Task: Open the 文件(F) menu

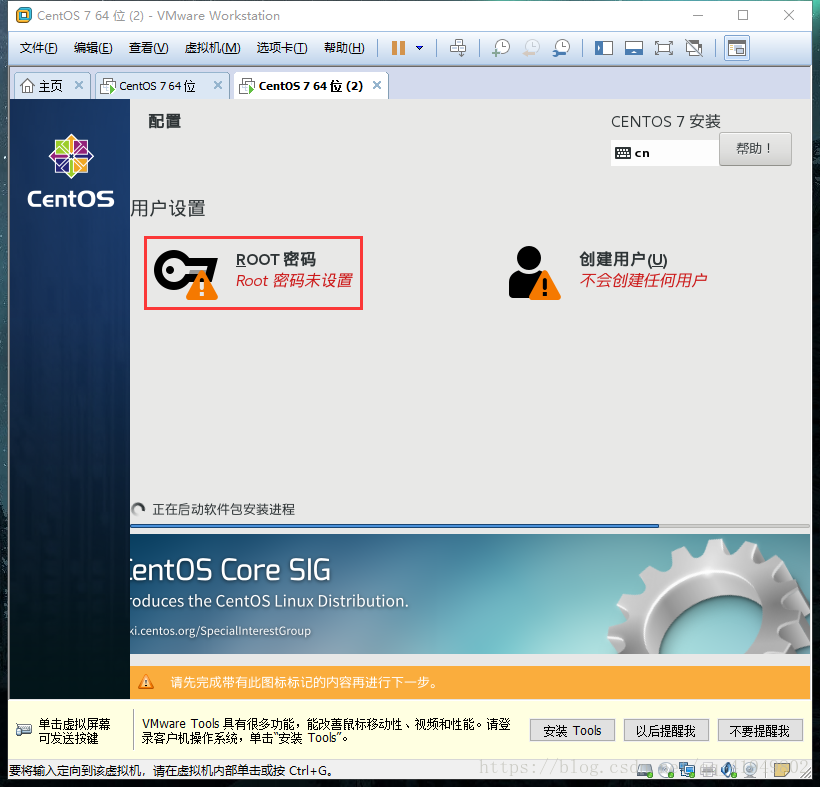Action: [x=38, y=48]
